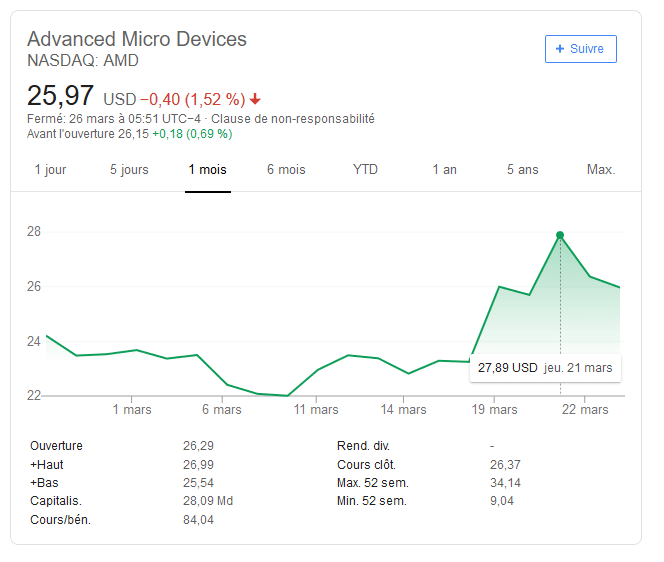
Task: Click the 84,04 P/E value
Action: pyautogui.click(x=198, y=520)
